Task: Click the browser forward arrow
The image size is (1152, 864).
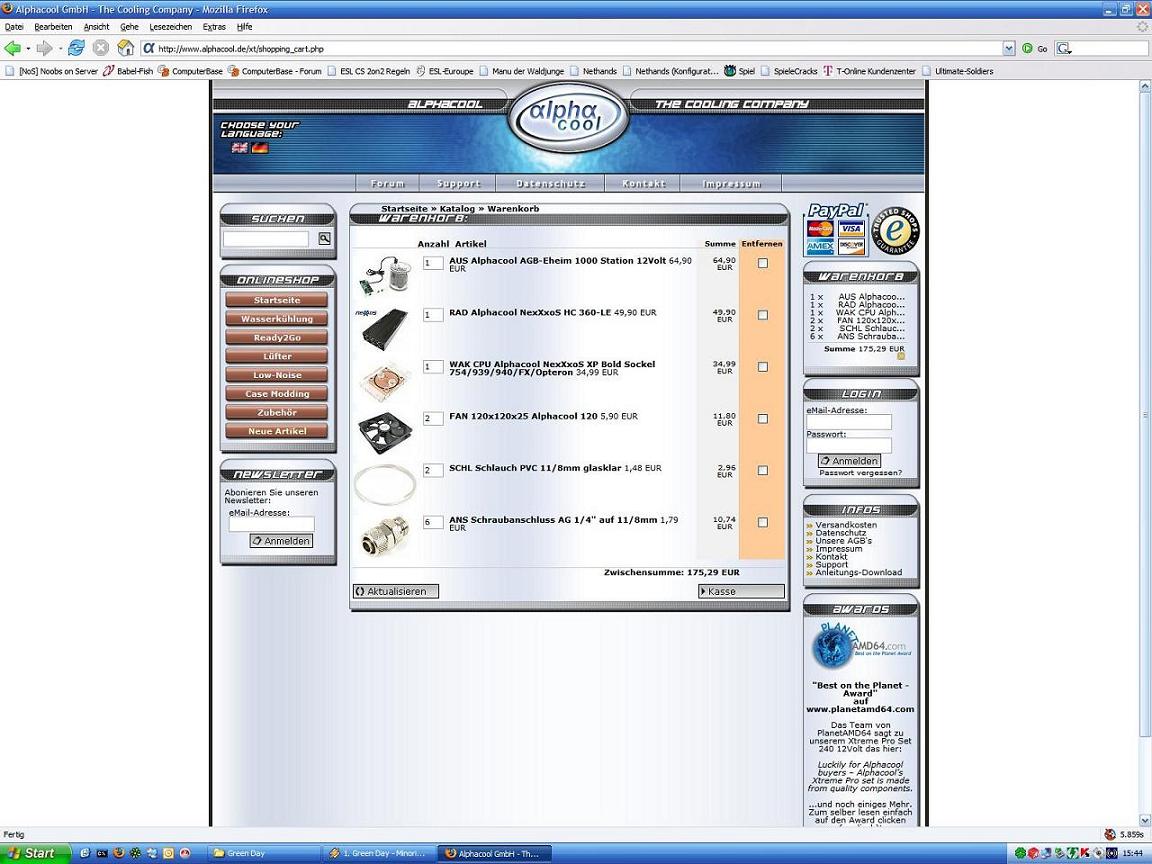Action: pyautogui.click(x=44, y=48)
